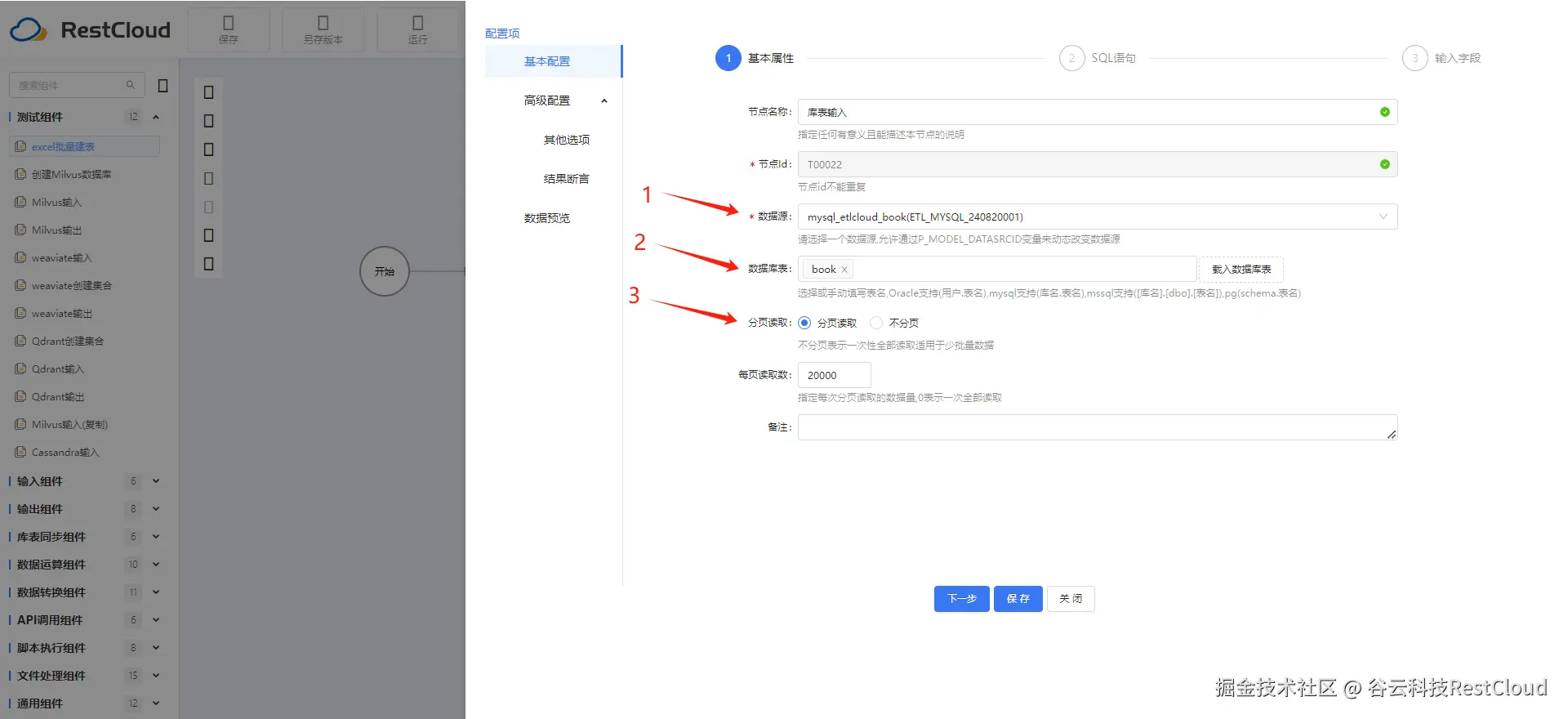Go to step 2 SQL语句
Screen dimensions: 1568x719
tap(1098, 58)
